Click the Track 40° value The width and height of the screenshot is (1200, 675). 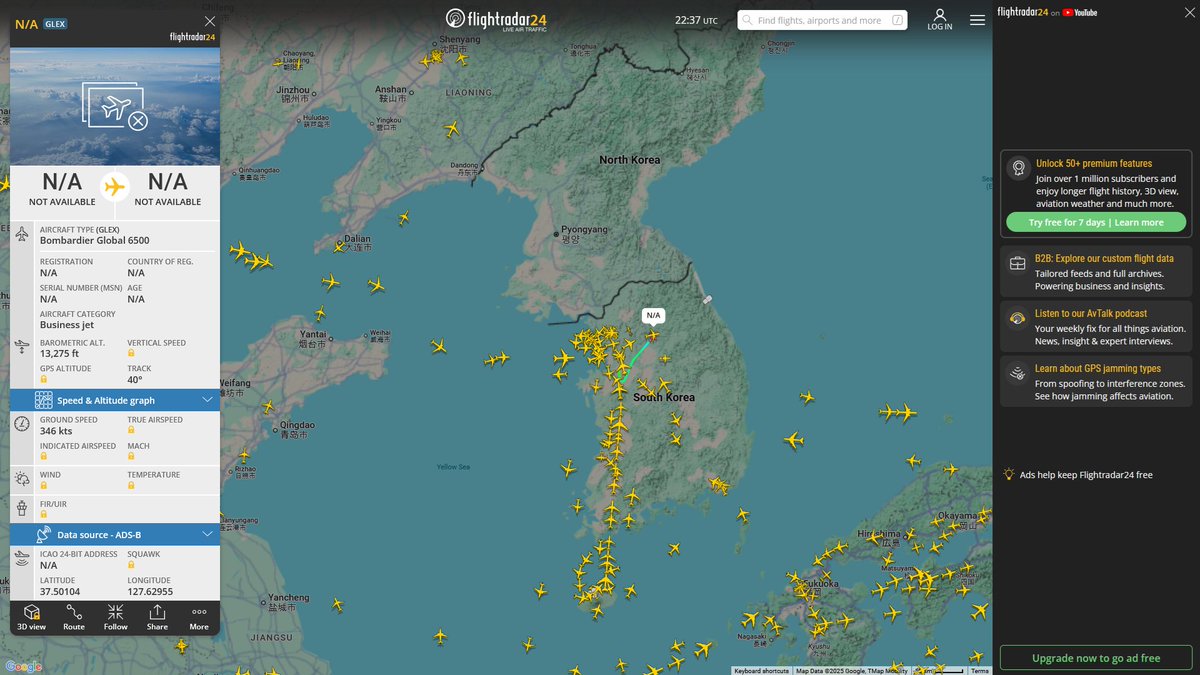coord(134,379)
